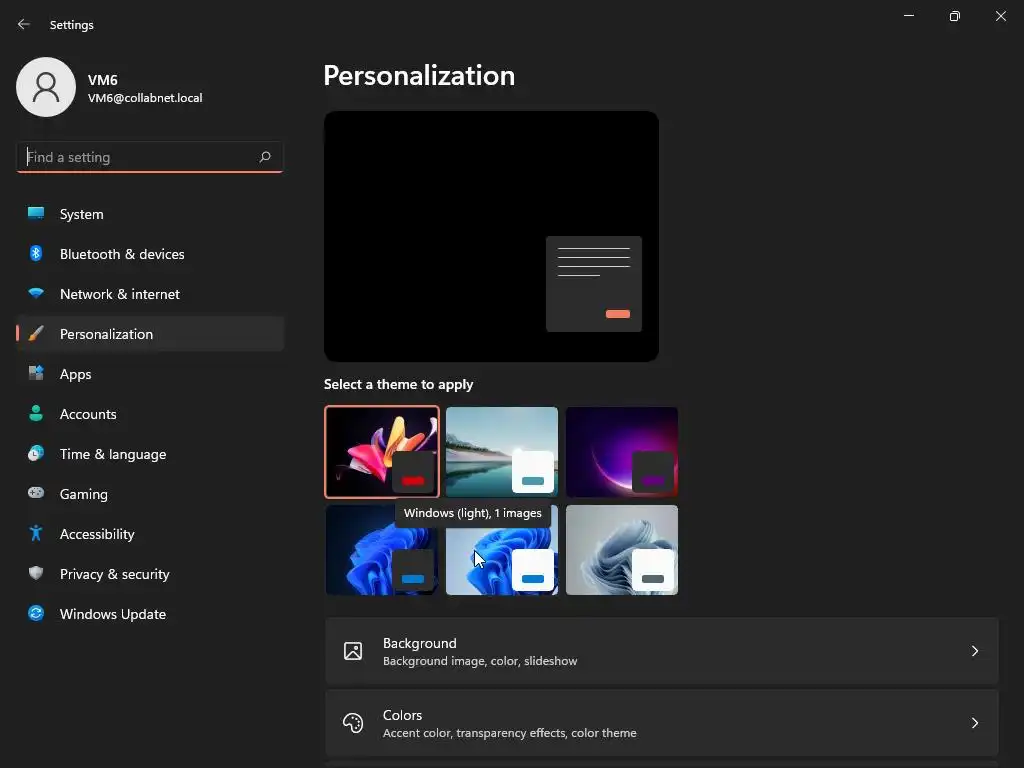The height and width of the screenshot is (768, 1024).
Task: Apply the lake landscape light theme
Action: [502, 452]
